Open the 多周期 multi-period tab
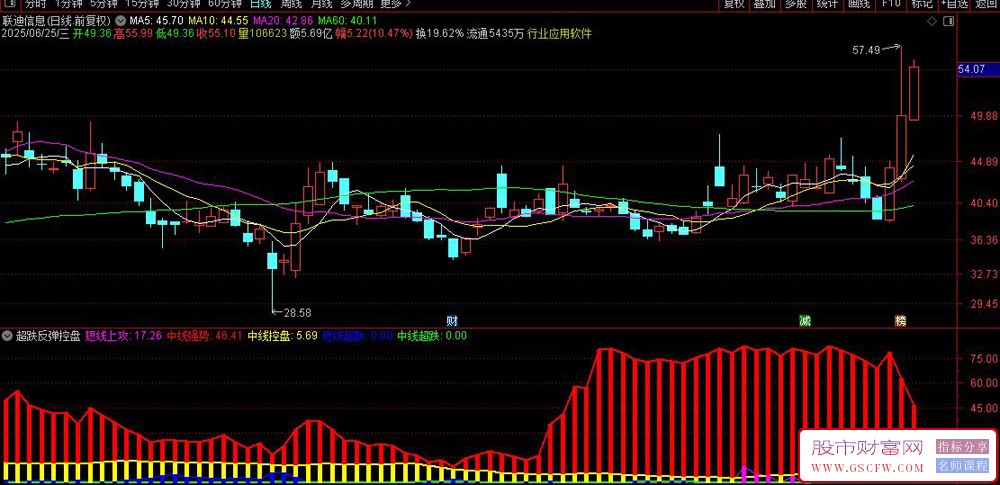 point(355,4)
